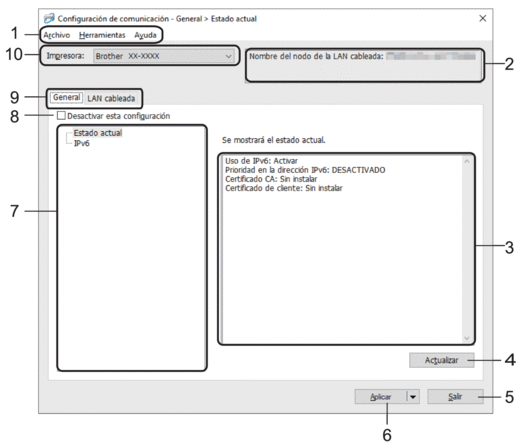This screenshot has height=448, width=525.
Task: Click the Actualizar button
Action: [x=442, y=360]
